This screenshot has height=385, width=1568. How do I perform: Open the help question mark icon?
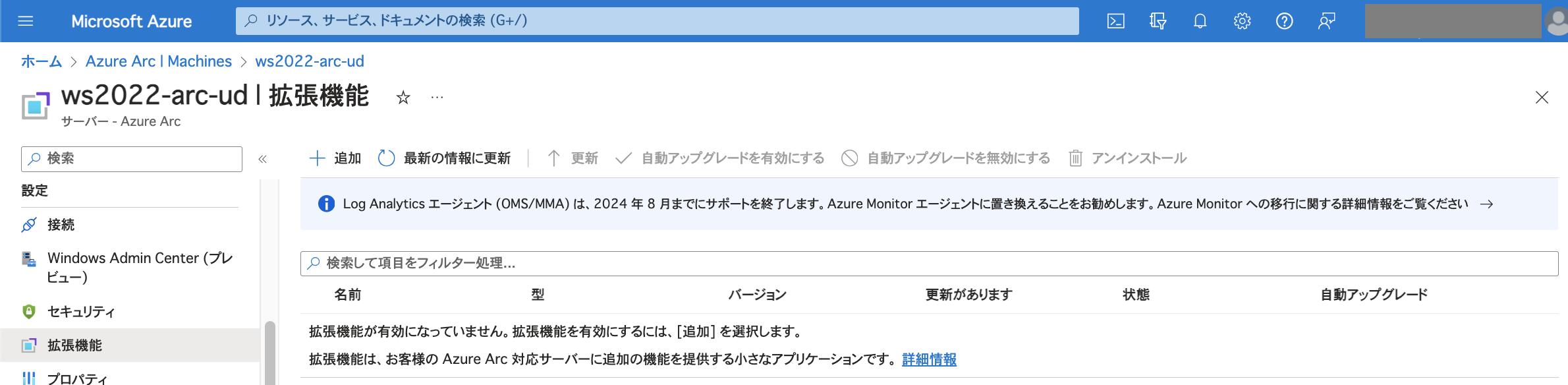tap(1284, 21)
